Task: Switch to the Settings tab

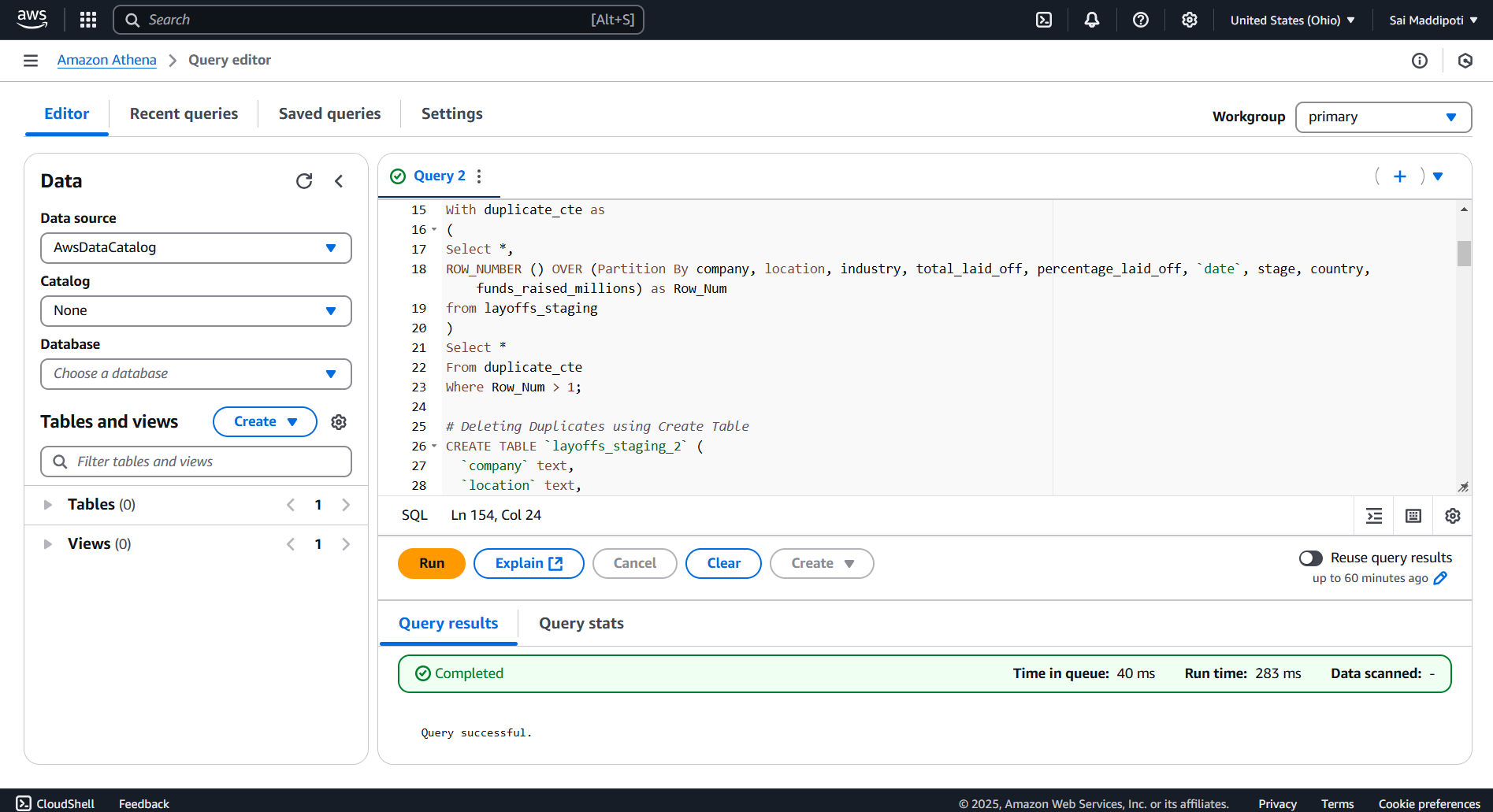Action: coord(451,114)
